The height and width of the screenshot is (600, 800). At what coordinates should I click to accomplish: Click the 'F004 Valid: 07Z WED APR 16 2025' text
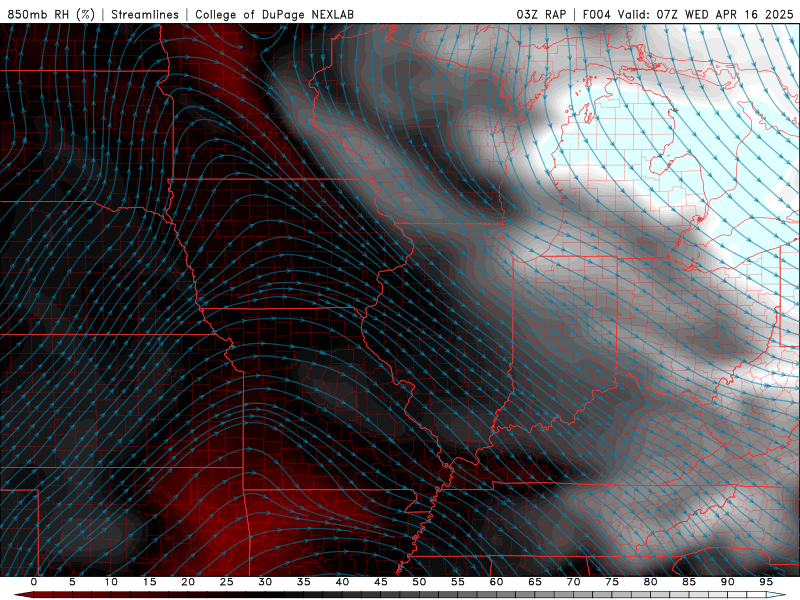point(688,14)
